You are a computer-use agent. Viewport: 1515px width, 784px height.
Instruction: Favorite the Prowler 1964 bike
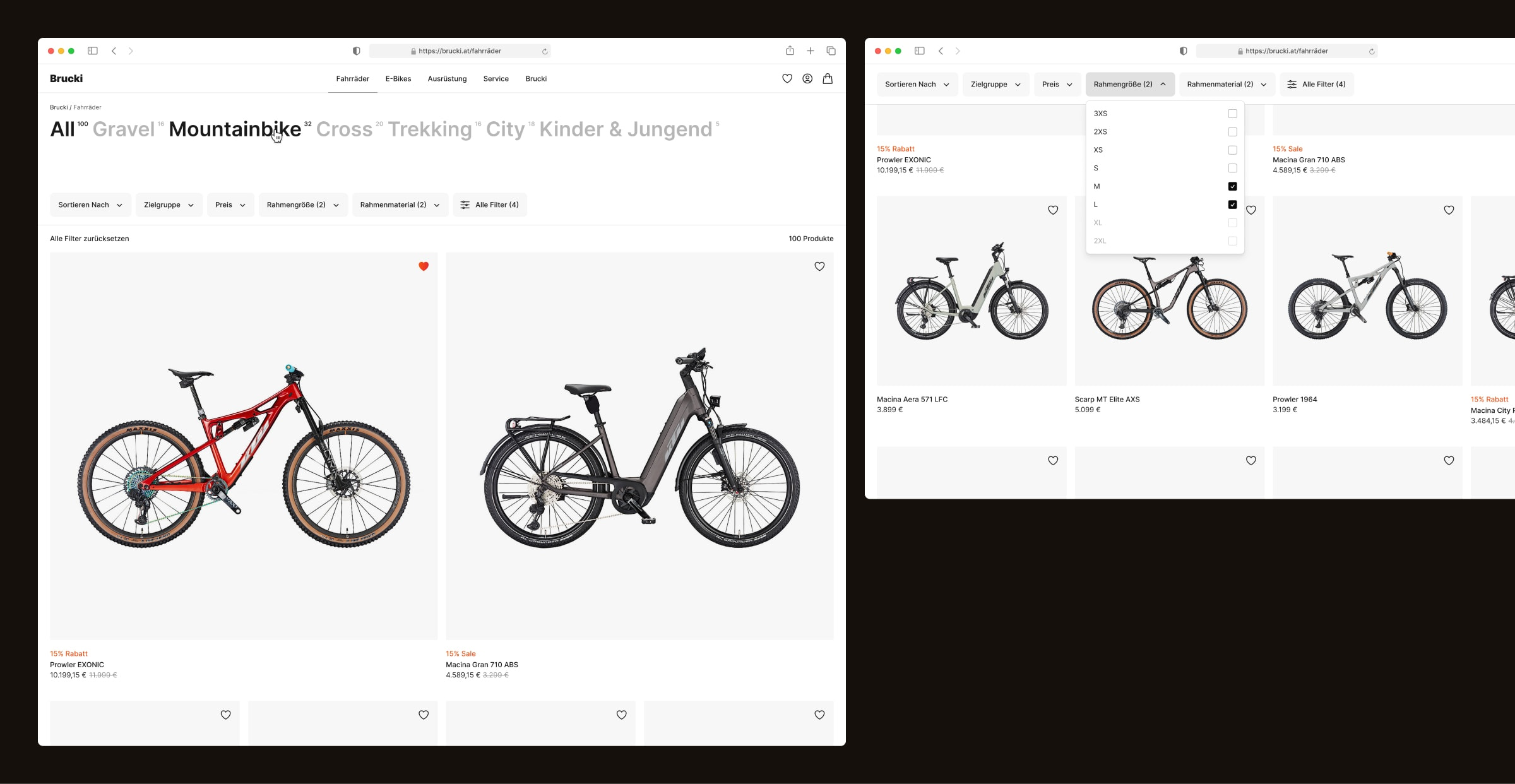1449,210
